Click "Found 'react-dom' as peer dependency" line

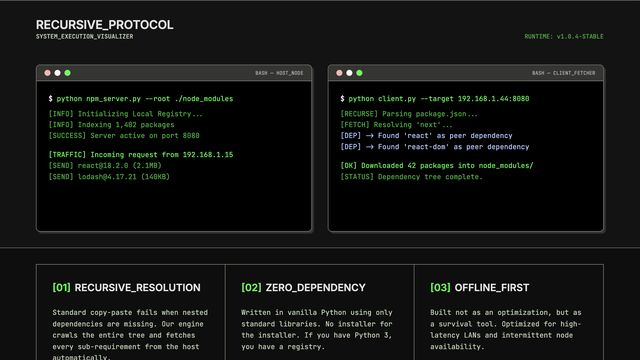tap(435, 147)
